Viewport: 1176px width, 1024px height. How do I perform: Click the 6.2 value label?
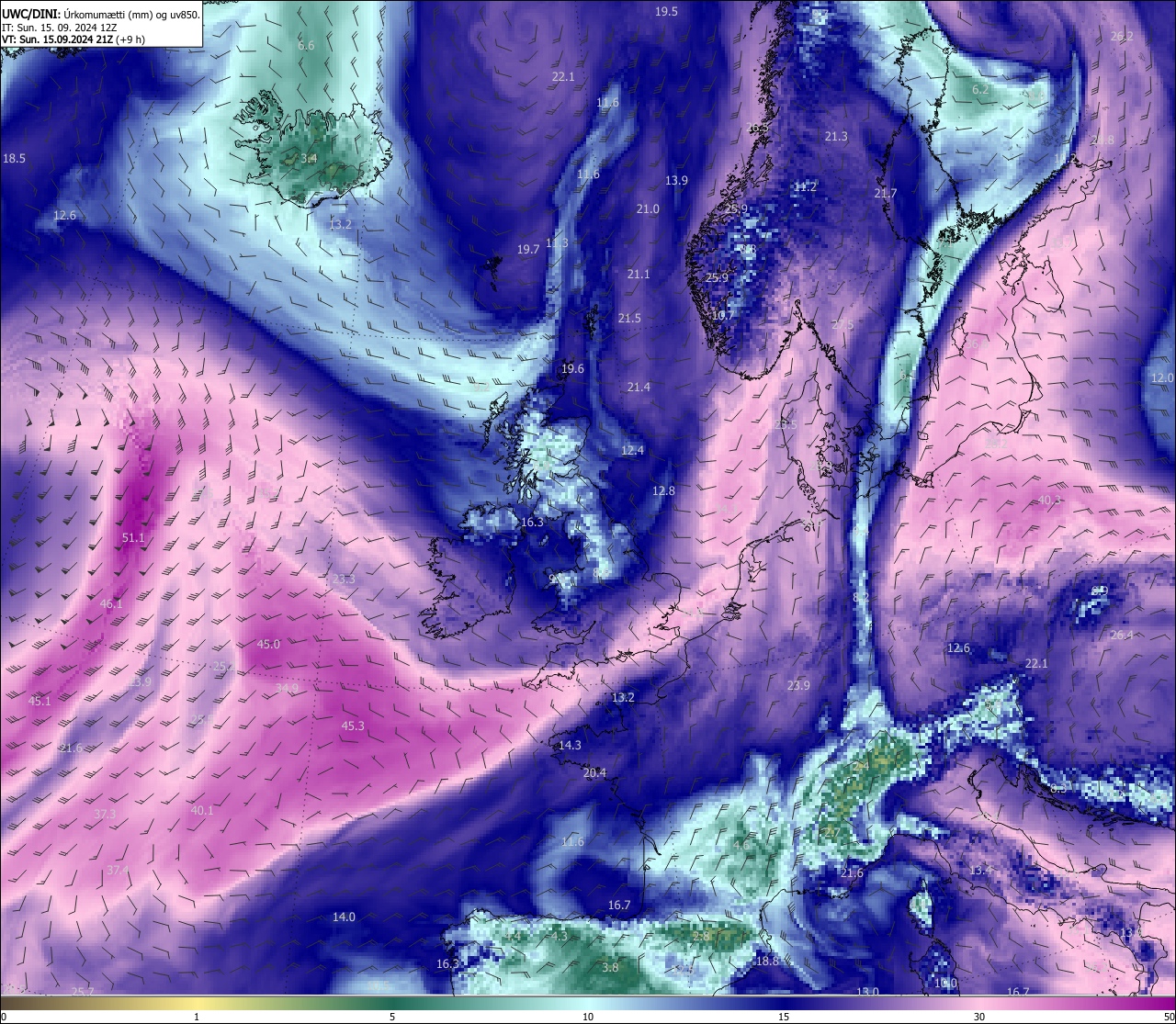(x=980, y=89)
